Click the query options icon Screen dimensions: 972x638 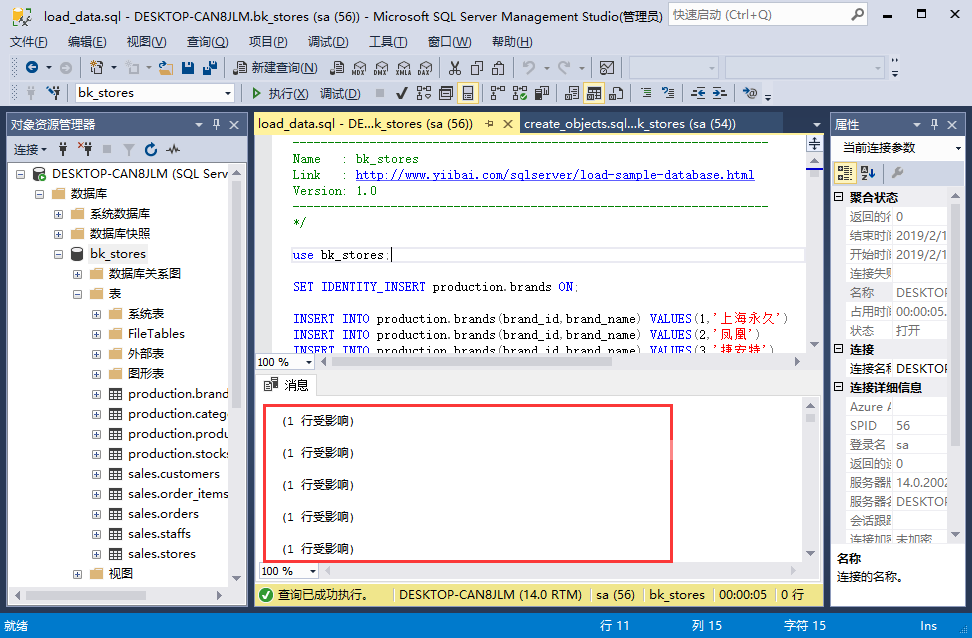point(446,93)
